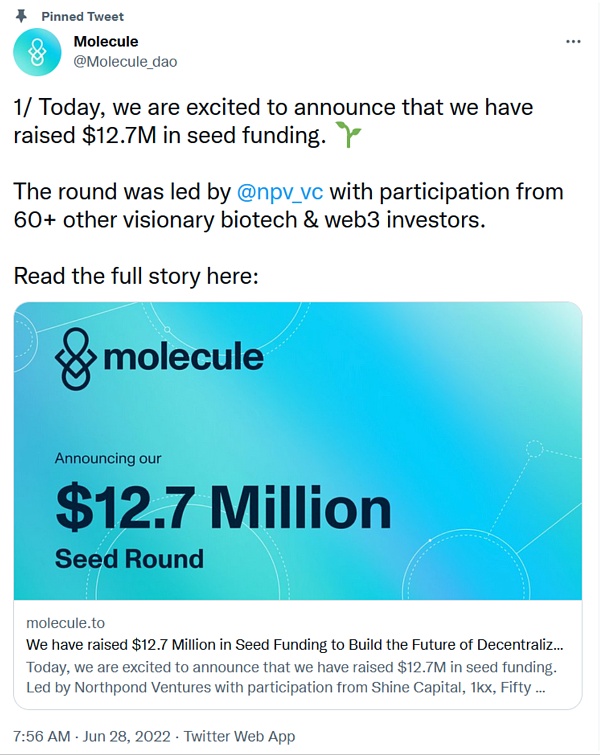The height and width of the screenshot is (755, 600).
Task: Click the 'Announcing our' text in card
Action: pyautogui.click(x=108, y=458)
